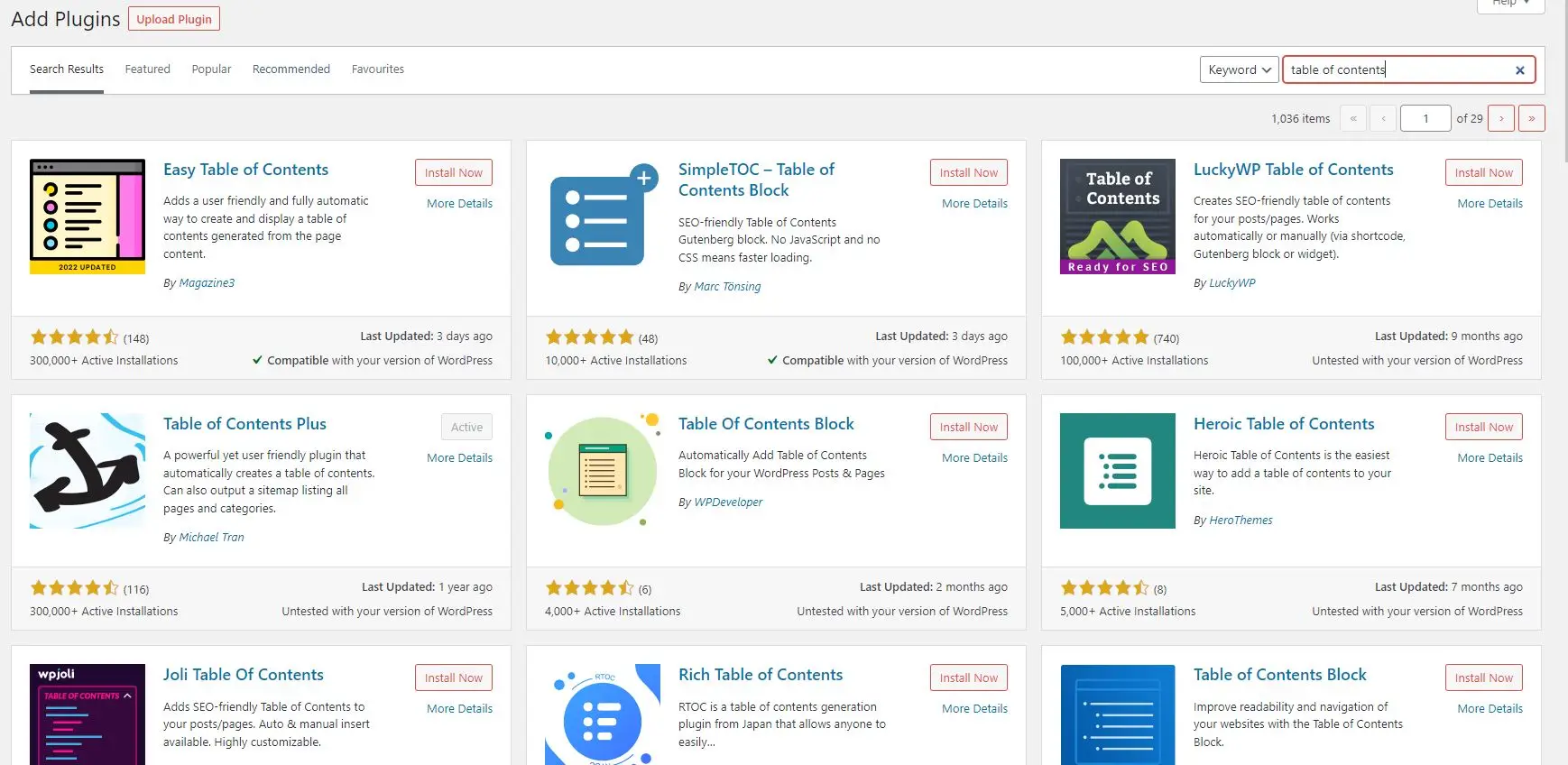Image resolution: width=1568 pixels, height=765 pixels.
Task: Open the Keyword search type dropdown
Action: (1239, 69)
